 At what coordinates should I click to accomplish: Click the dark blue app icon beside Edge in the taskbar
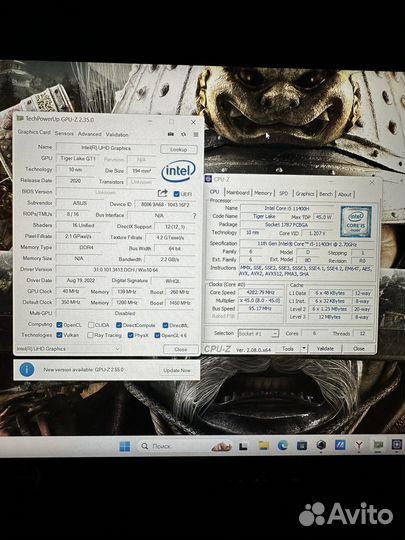coord(302,446)
